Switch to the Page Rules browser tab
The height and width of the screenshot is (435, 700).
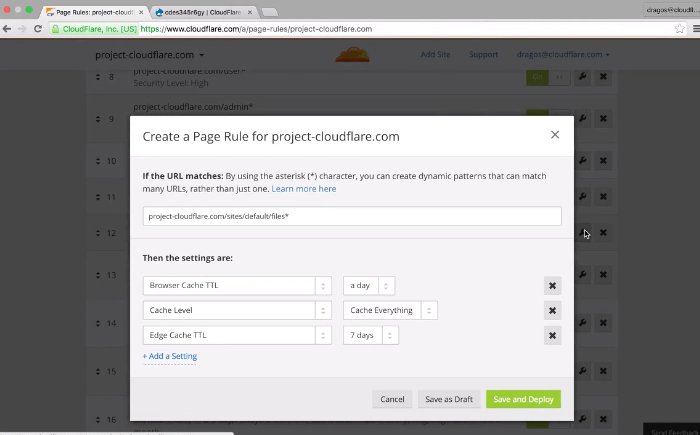click(94, 12)
